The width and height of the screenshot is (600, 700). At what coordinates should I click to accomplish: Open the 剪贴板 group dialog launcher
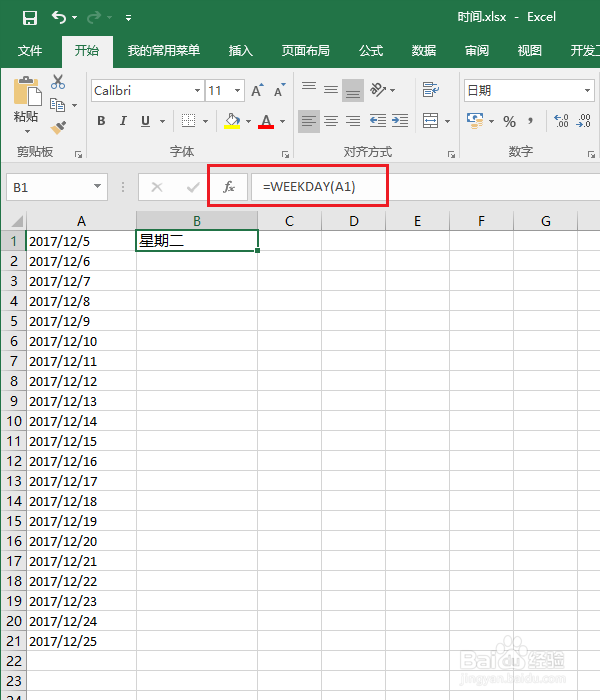pos(79,154)
